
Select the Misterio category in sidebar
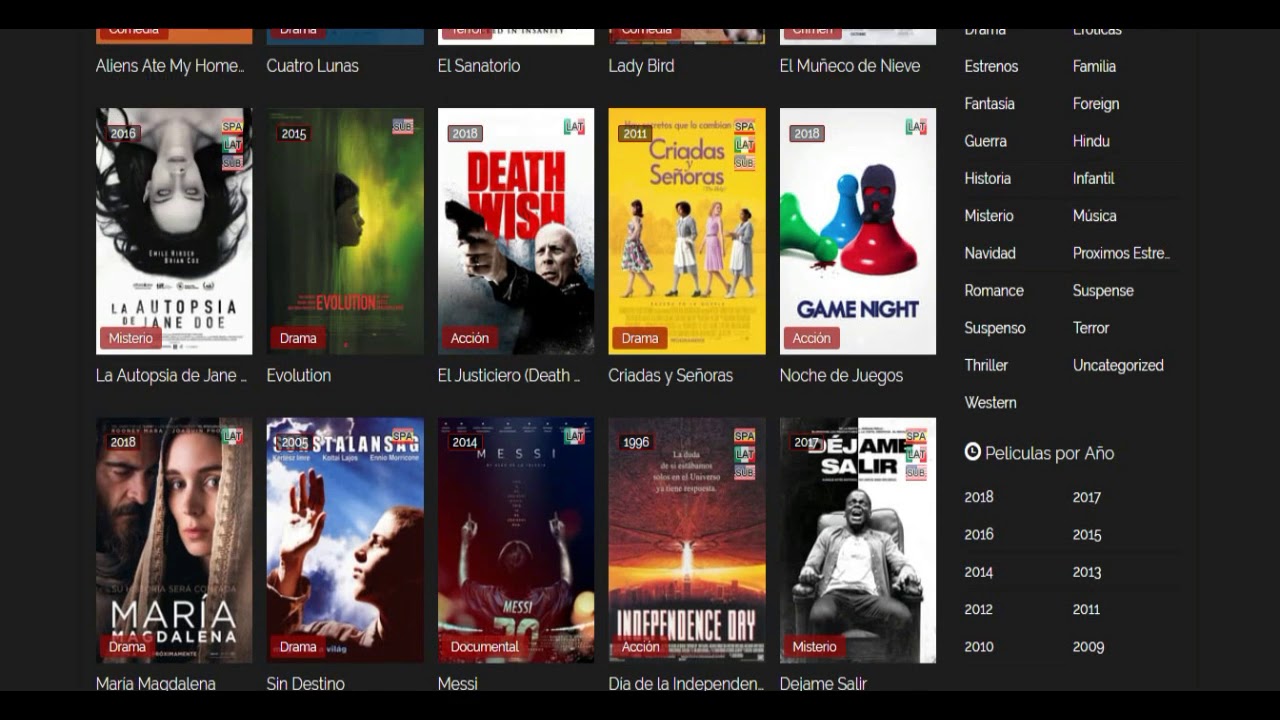[989, 216]
